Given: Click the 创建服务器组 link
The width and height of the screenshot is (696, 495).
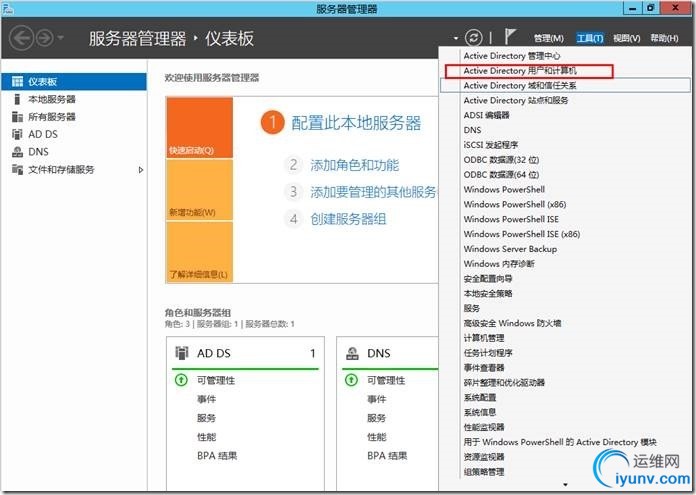Looking at the screenshot, I should pyautogui.click(x=348, y=219).
